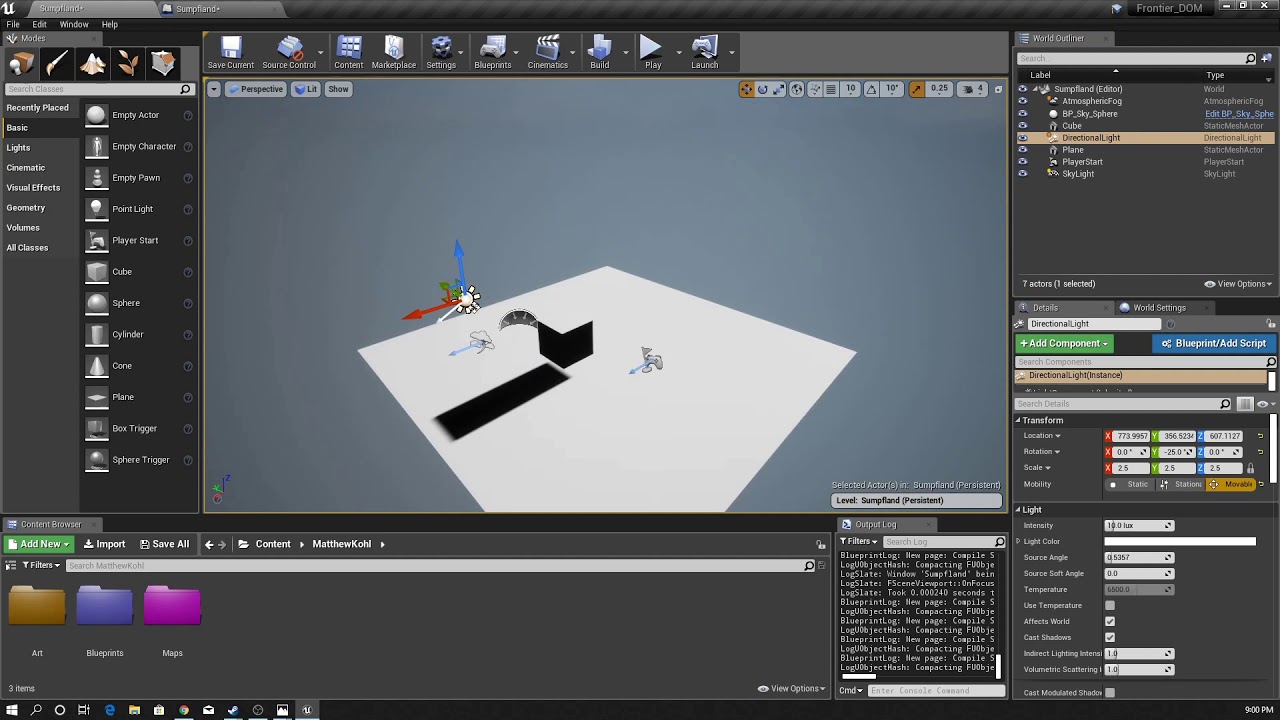Hide Cube actor via eye icon
The image size is (1280, 720).
[1022, 126]
